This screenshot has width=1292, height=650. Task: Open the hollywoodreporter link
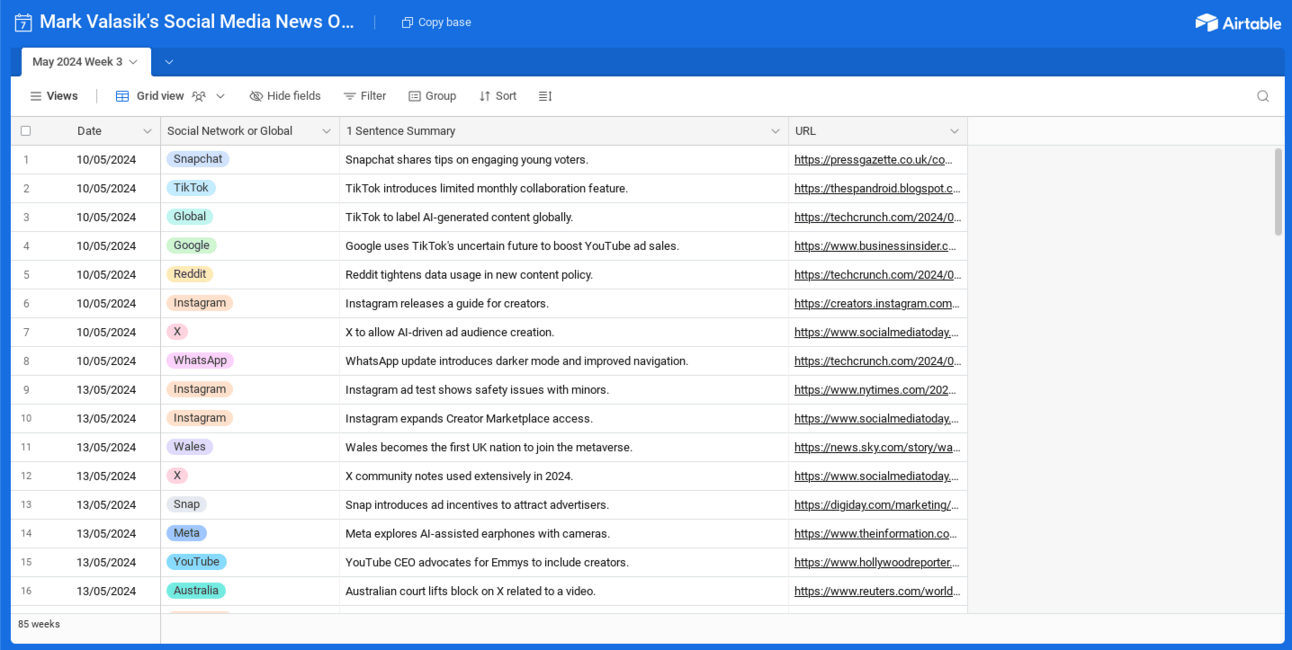pyautogui.click(x=877, y=562)
